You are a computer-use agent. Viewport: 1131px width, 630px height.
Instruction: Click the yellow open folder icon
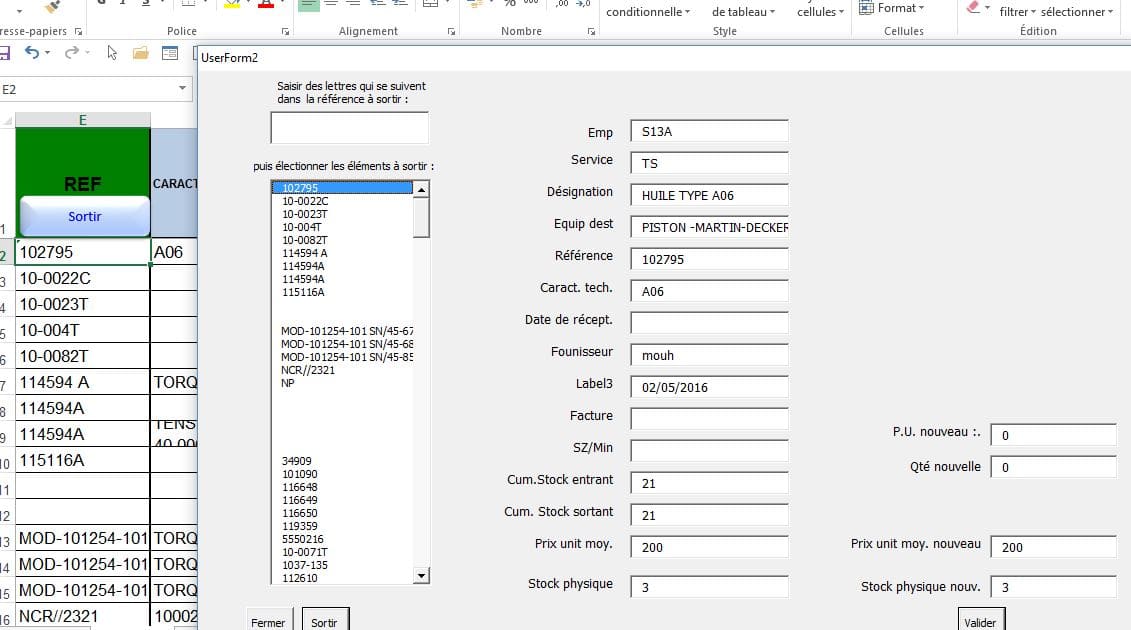[x=140, y=53]
